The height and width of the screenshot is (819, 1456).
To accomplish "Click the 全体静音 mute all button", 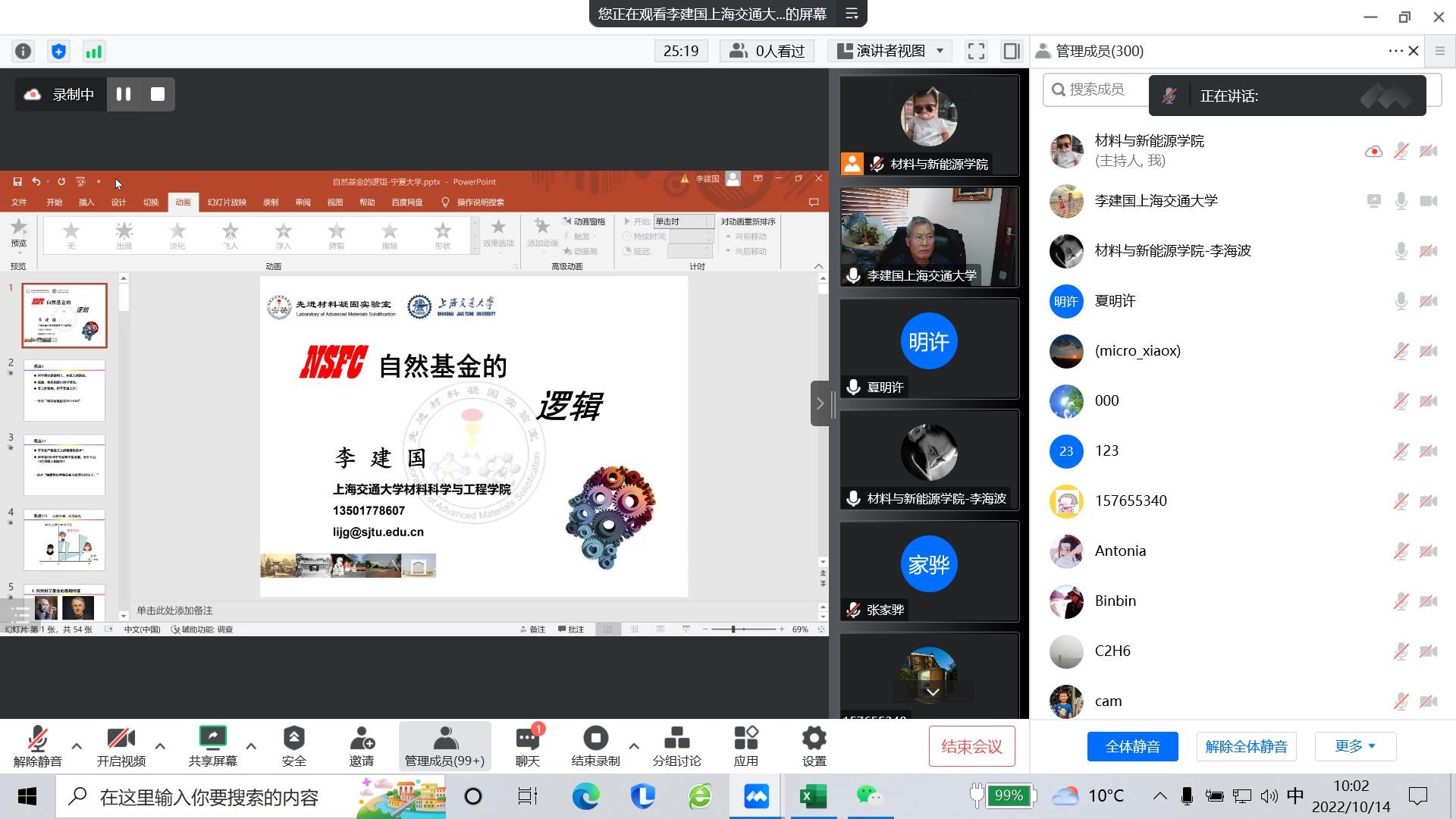I will click(1132, 746).
